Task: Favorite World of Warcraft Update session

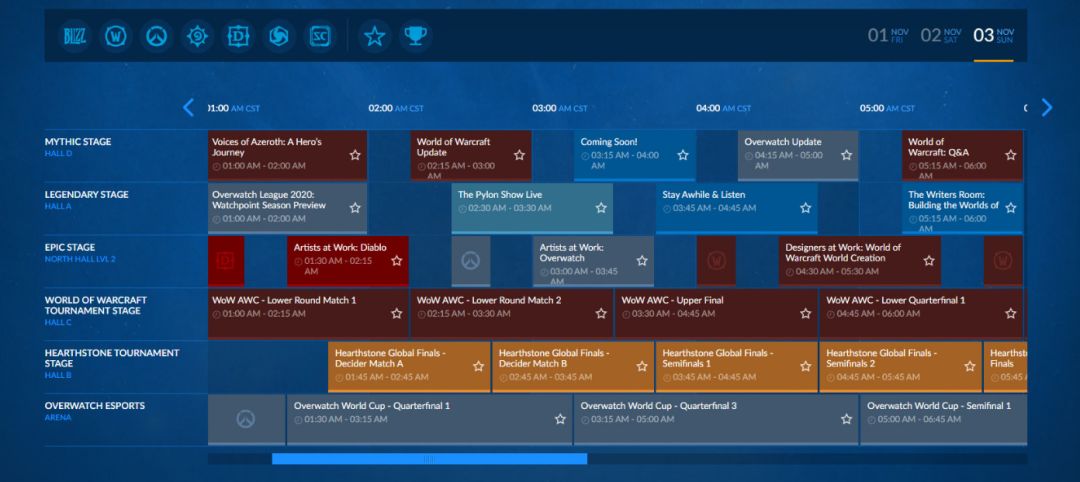Action: click(519, 155)
